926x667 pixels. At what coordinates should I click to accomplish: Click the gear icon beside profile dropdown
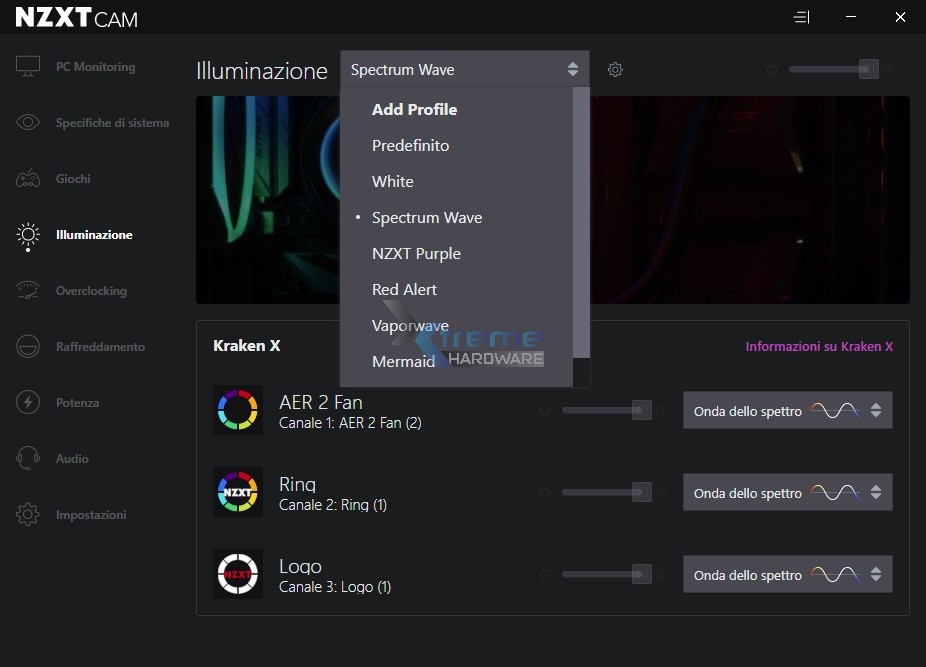point(616,70)
